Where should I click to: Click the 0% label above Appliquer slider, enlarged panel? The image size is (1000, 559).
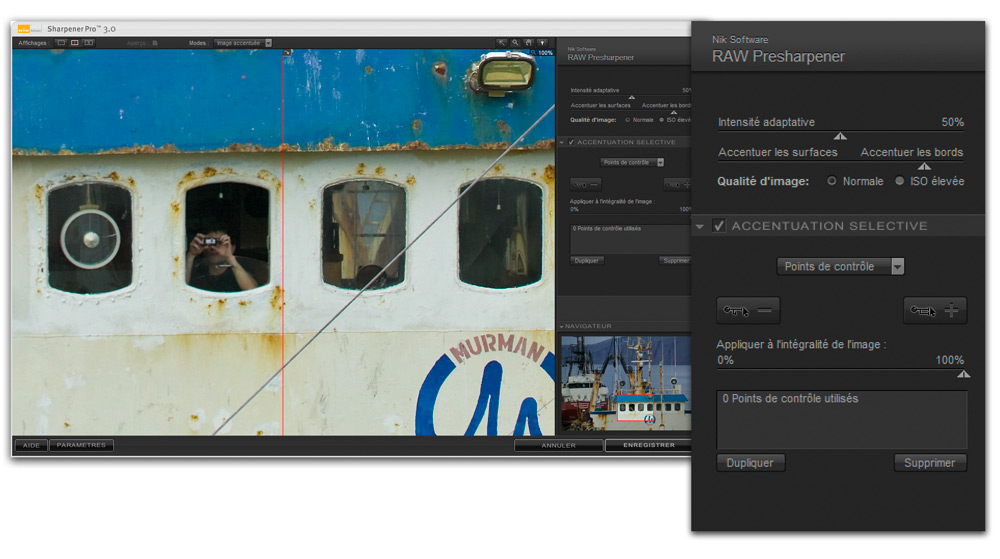pyautogui.click(x=725, y=360)
